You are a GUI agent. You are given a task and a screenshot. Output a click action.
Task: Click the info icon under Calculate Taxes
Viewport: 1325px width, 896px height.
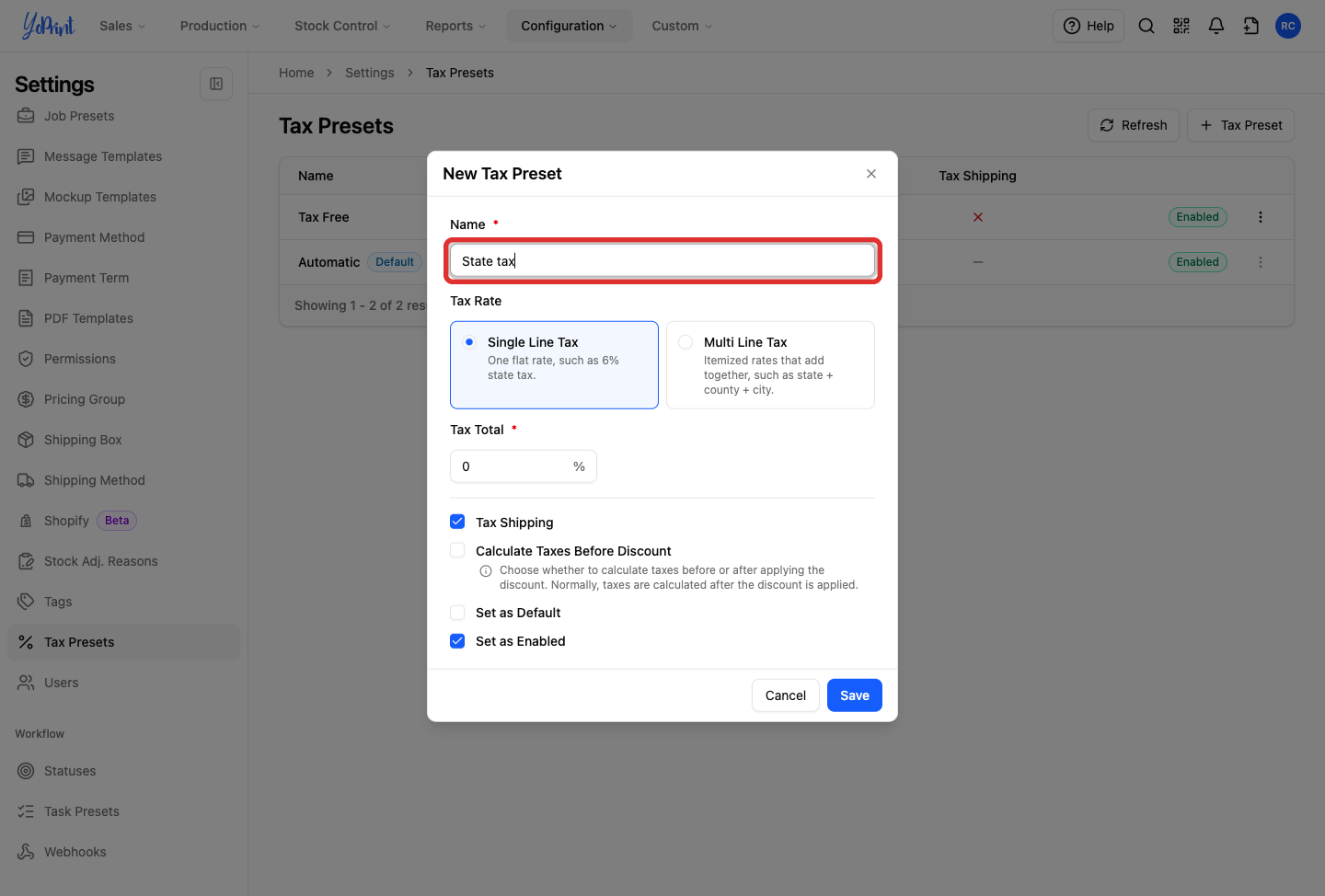(x=486, y=571)
